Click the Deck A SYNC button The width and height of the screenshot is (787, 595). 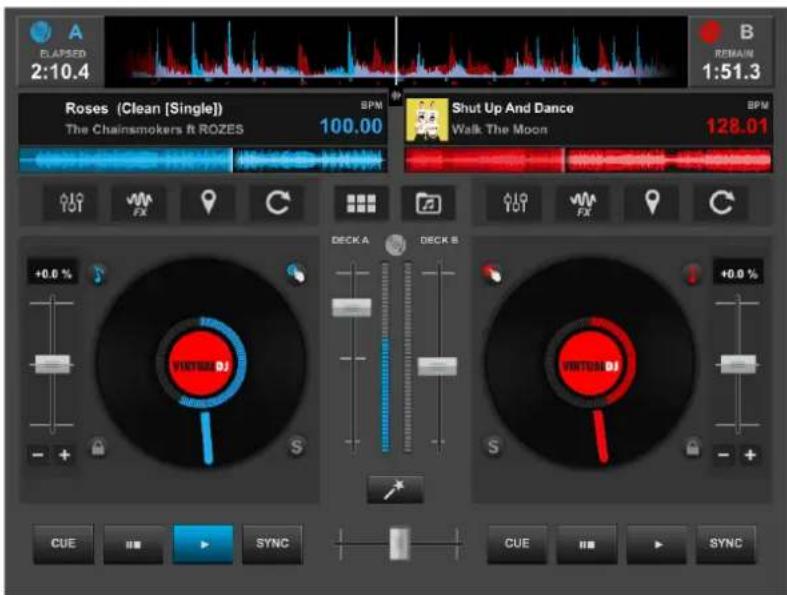click(273, 544)
